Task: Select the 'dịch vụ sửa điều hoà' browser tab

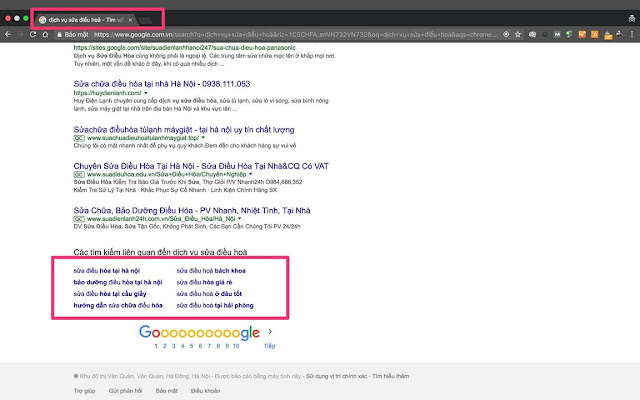Action: [x=86, y=20]
